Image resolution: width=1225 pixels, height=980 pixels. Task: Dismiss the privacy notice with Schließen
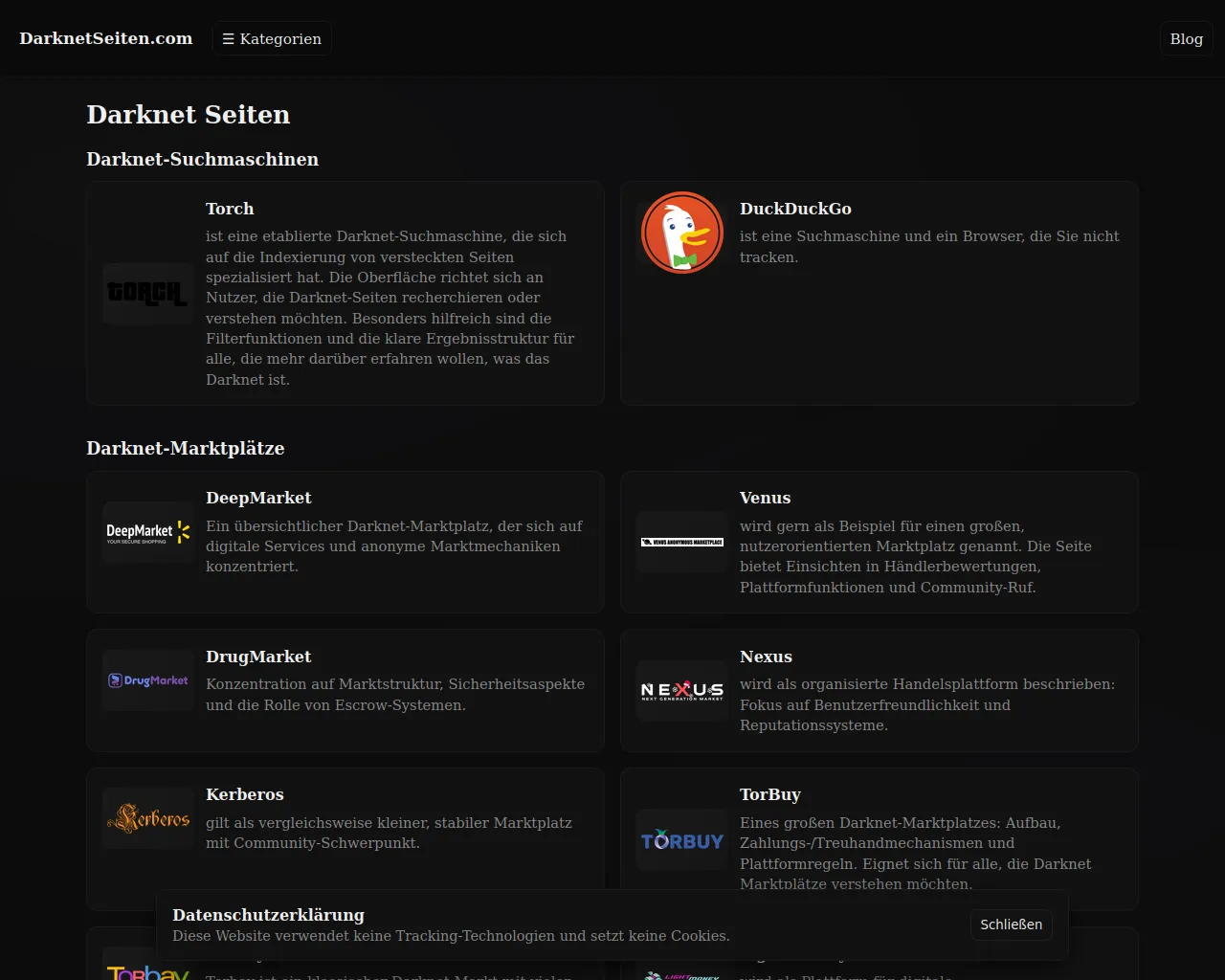pos(1012,924)
